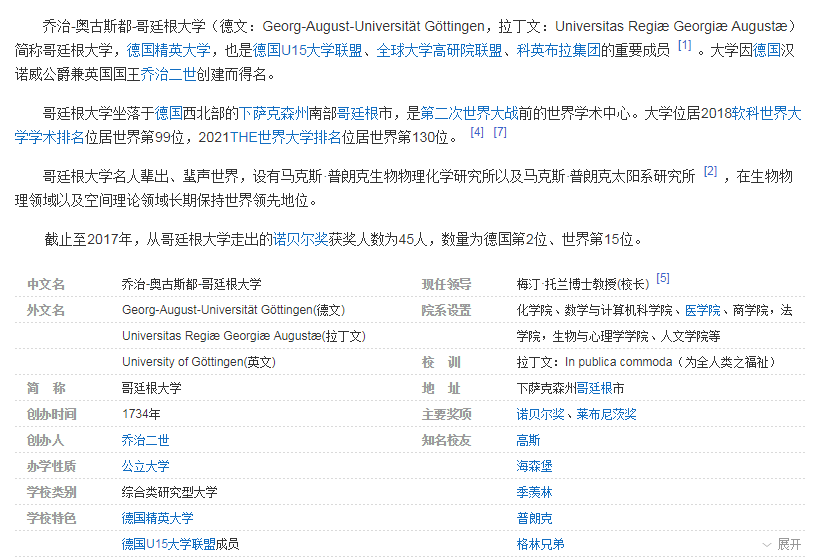The height and width of the screenshot is (560, 826).
Task: Click reference footnote [1]
Action: (x=684, y=45)
